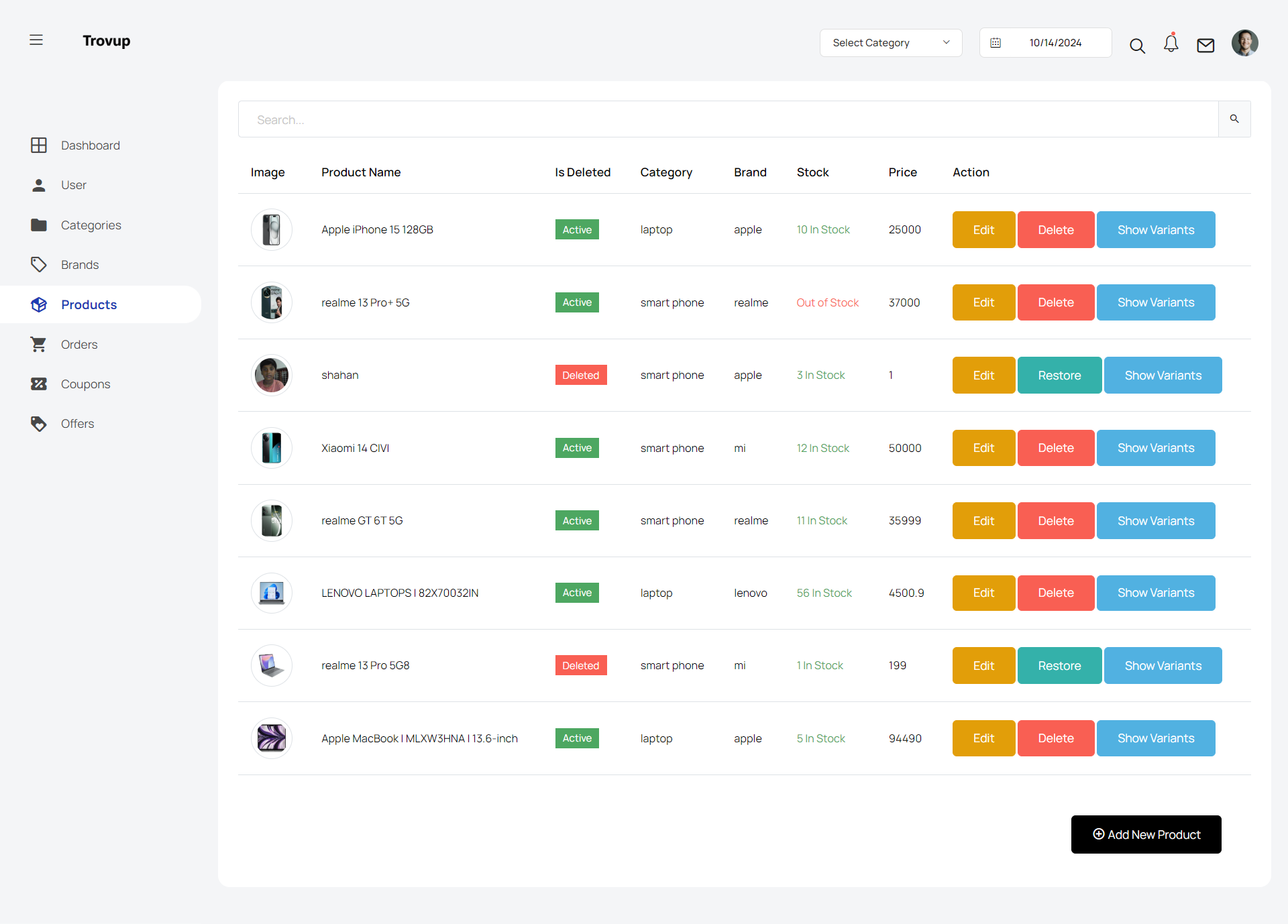This screenshot has height=924, width=1288.
Task: Restore the shahan product
Action: click(1059, 376)
